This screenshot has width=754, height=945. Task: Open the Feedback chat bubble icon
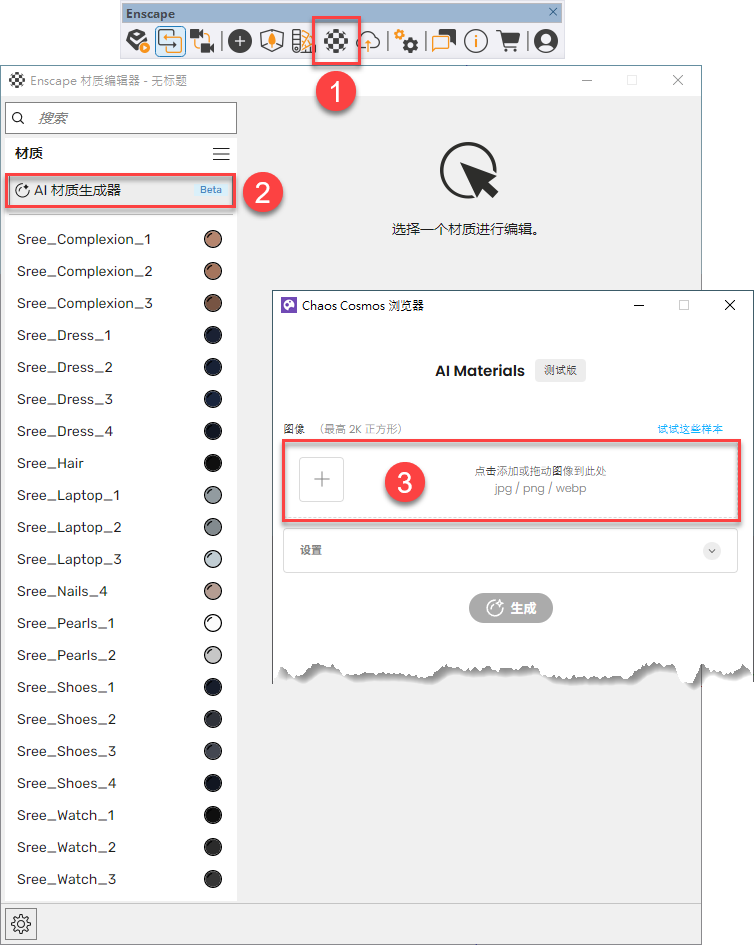[x=443, y=41]
